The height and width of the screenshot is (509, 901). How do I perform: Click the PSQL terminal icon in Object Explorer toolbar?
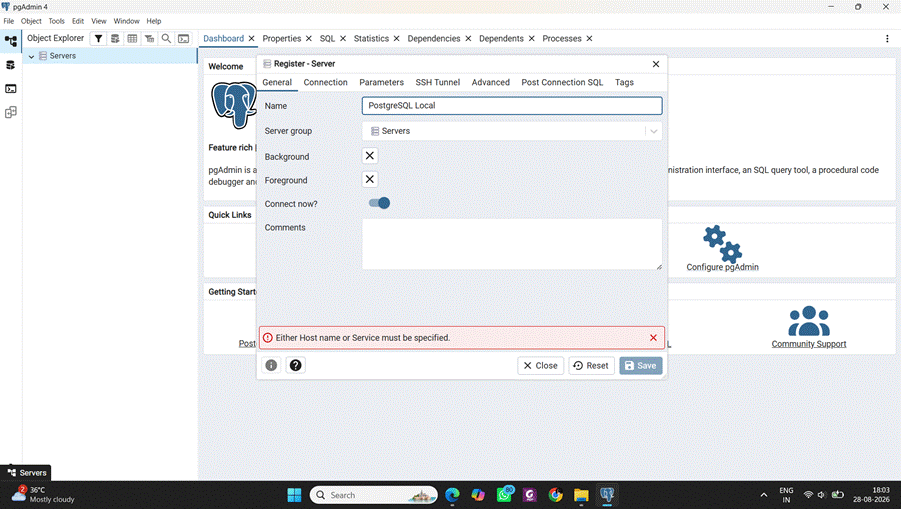tap(183, 38)
